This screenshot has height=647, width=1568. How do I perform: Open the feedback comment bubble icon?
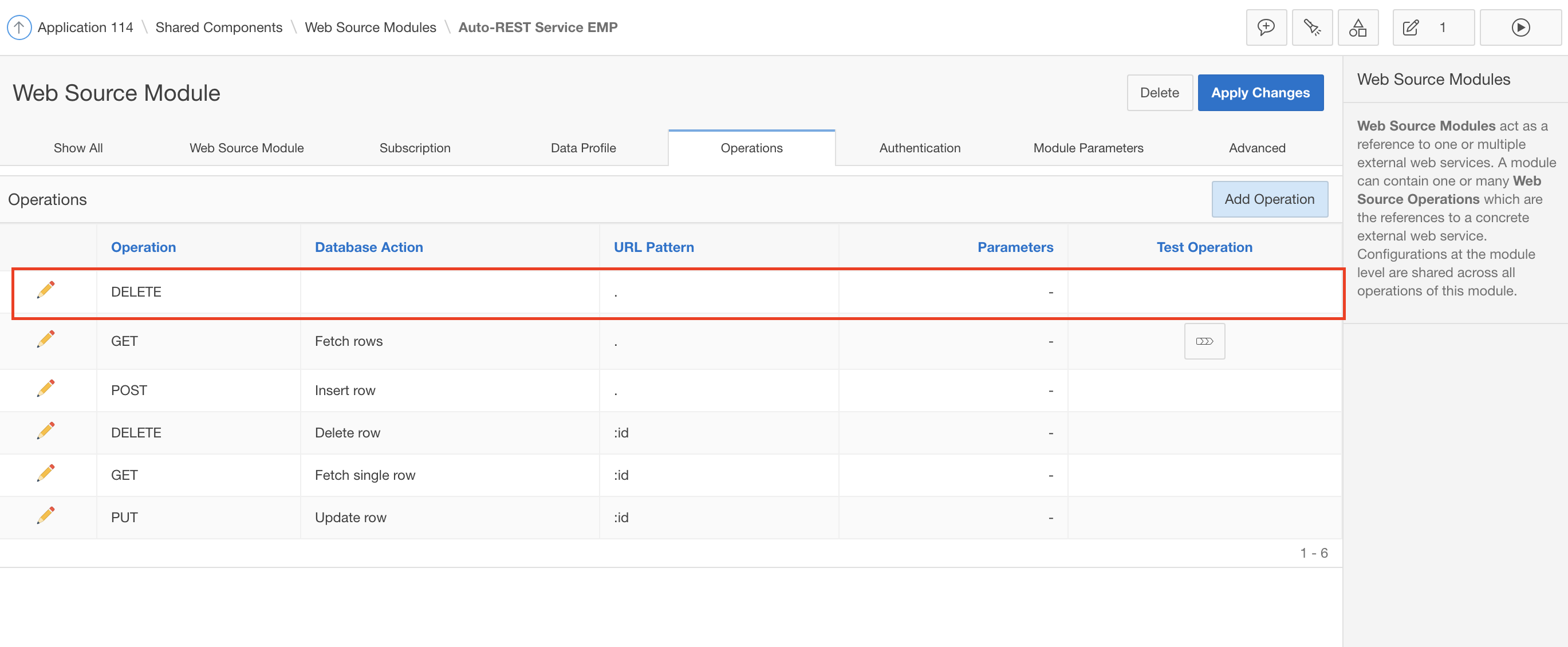coord(1266,27)
